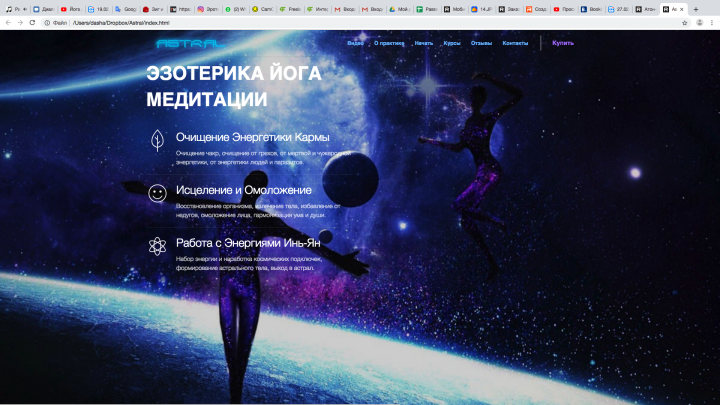Click the Astral logo in the header
Image resolution: width=720 pixels, height=405 pixels.
point(190,44)
